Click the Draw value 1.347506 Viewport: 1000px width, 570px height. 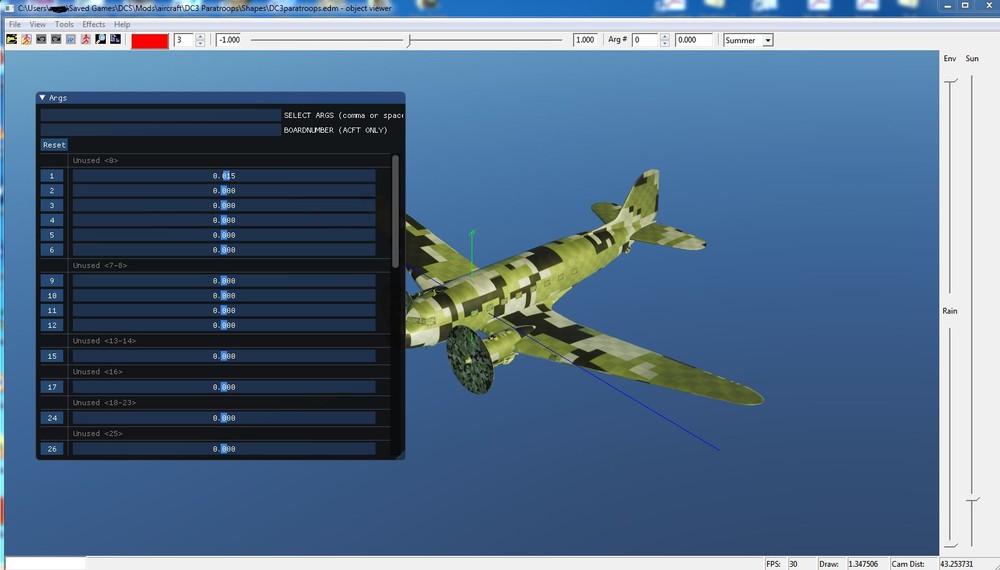tap(862, 564)
